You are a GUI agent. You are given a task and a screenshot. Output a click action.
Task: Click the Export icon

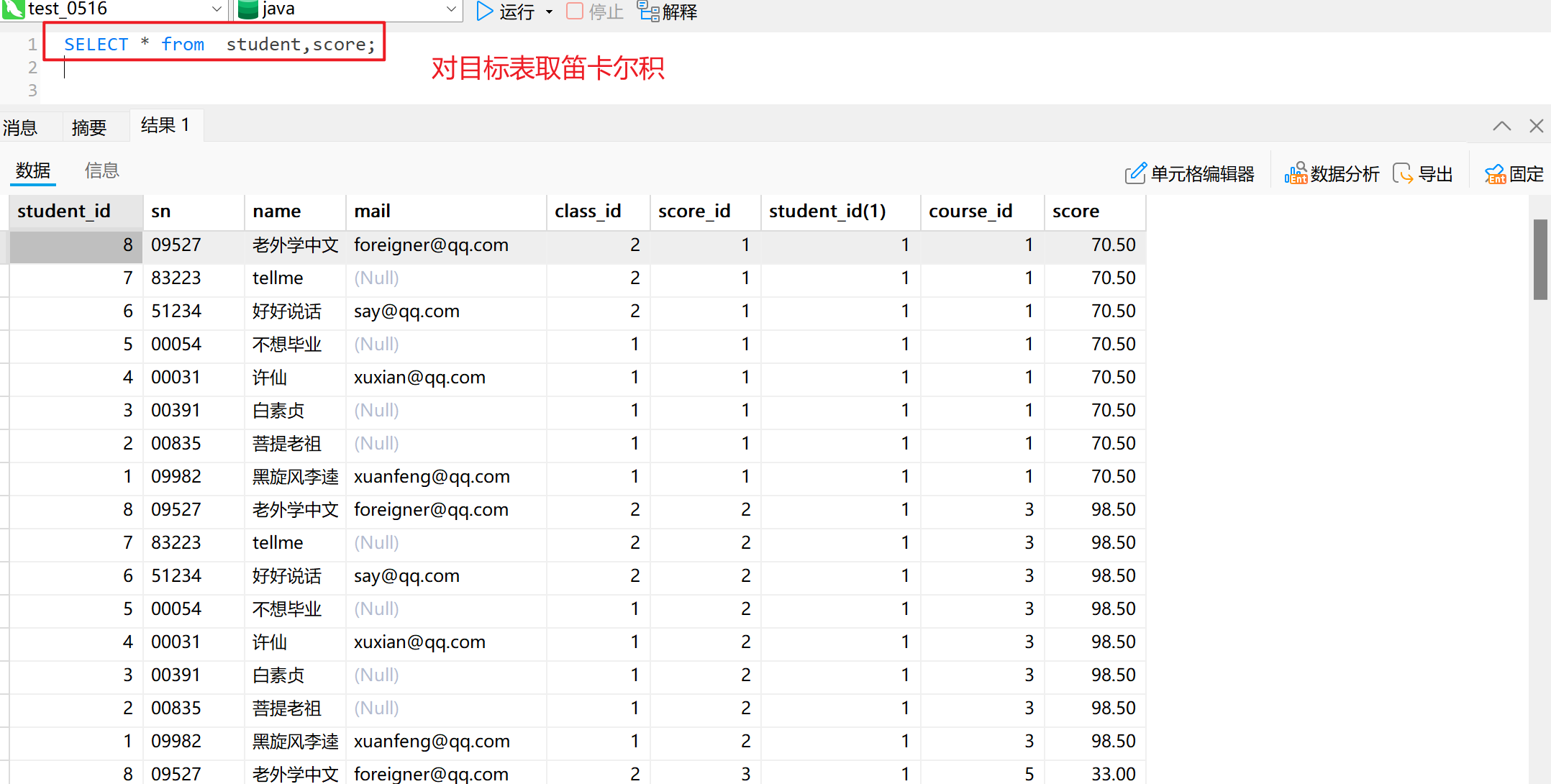pos(1403,173)
